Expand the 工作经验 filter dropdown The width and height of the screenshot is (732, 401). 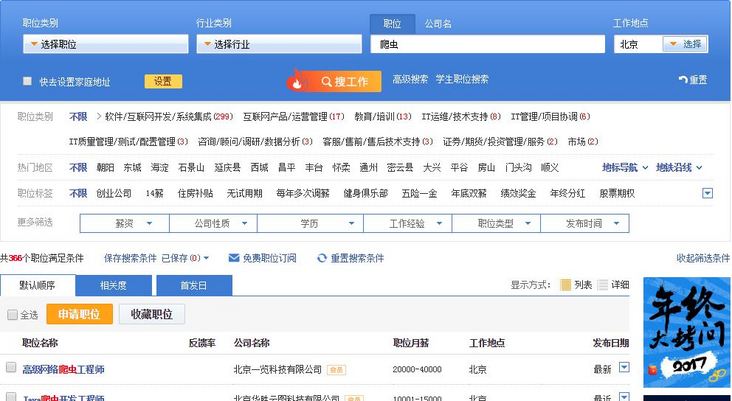408,224
